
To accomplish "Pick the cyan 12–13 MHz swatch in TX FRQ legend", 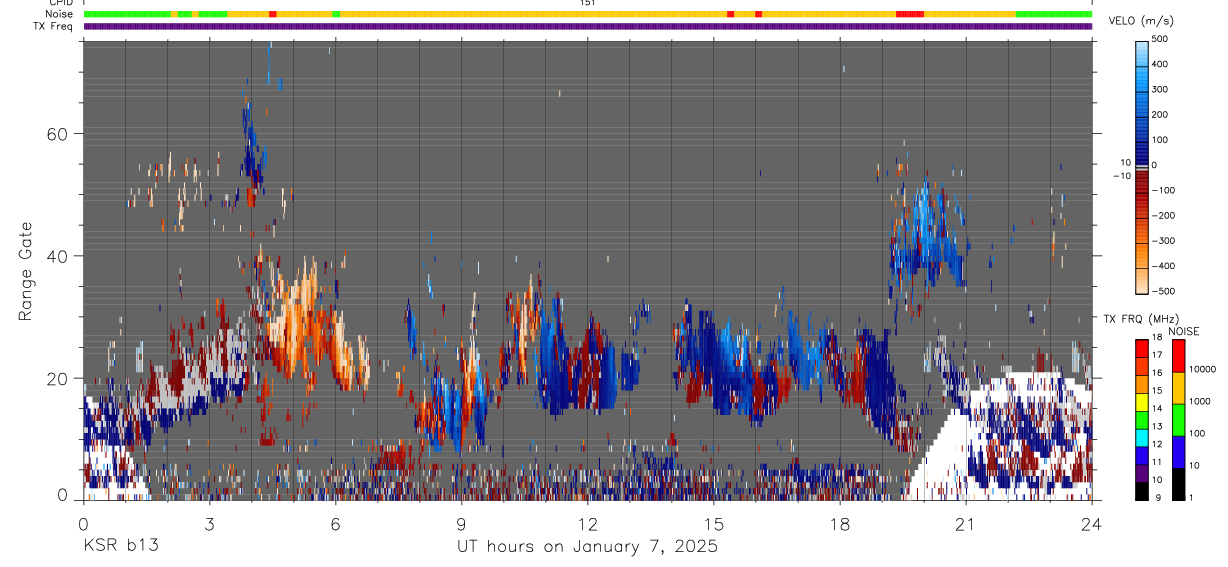I will coord(1142,438).
